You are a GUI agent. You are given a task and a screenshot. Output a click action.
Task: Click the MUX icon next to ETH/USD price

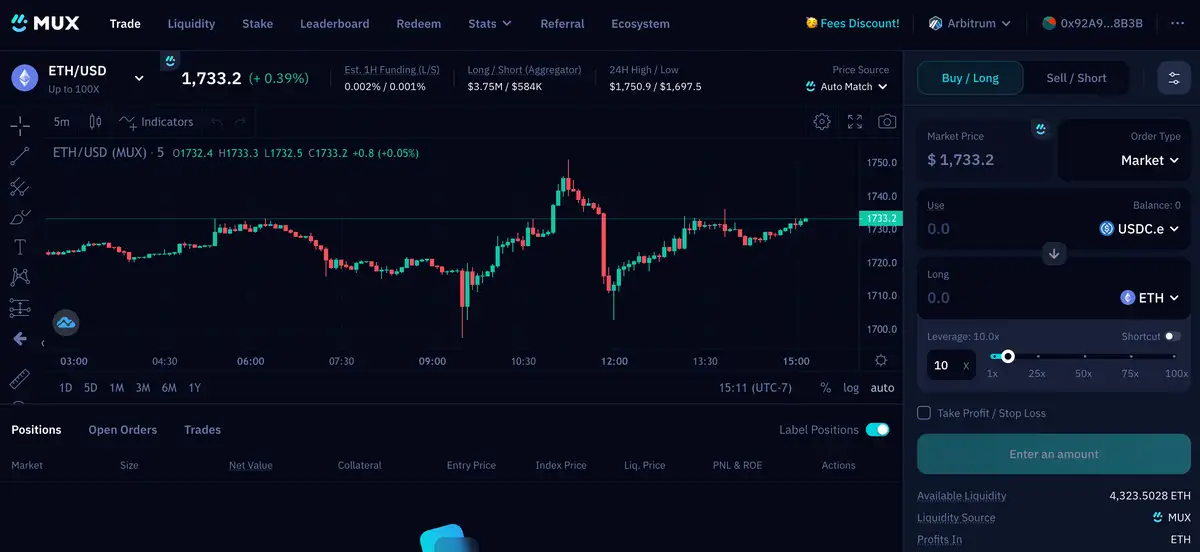click(x=170, y=61)
